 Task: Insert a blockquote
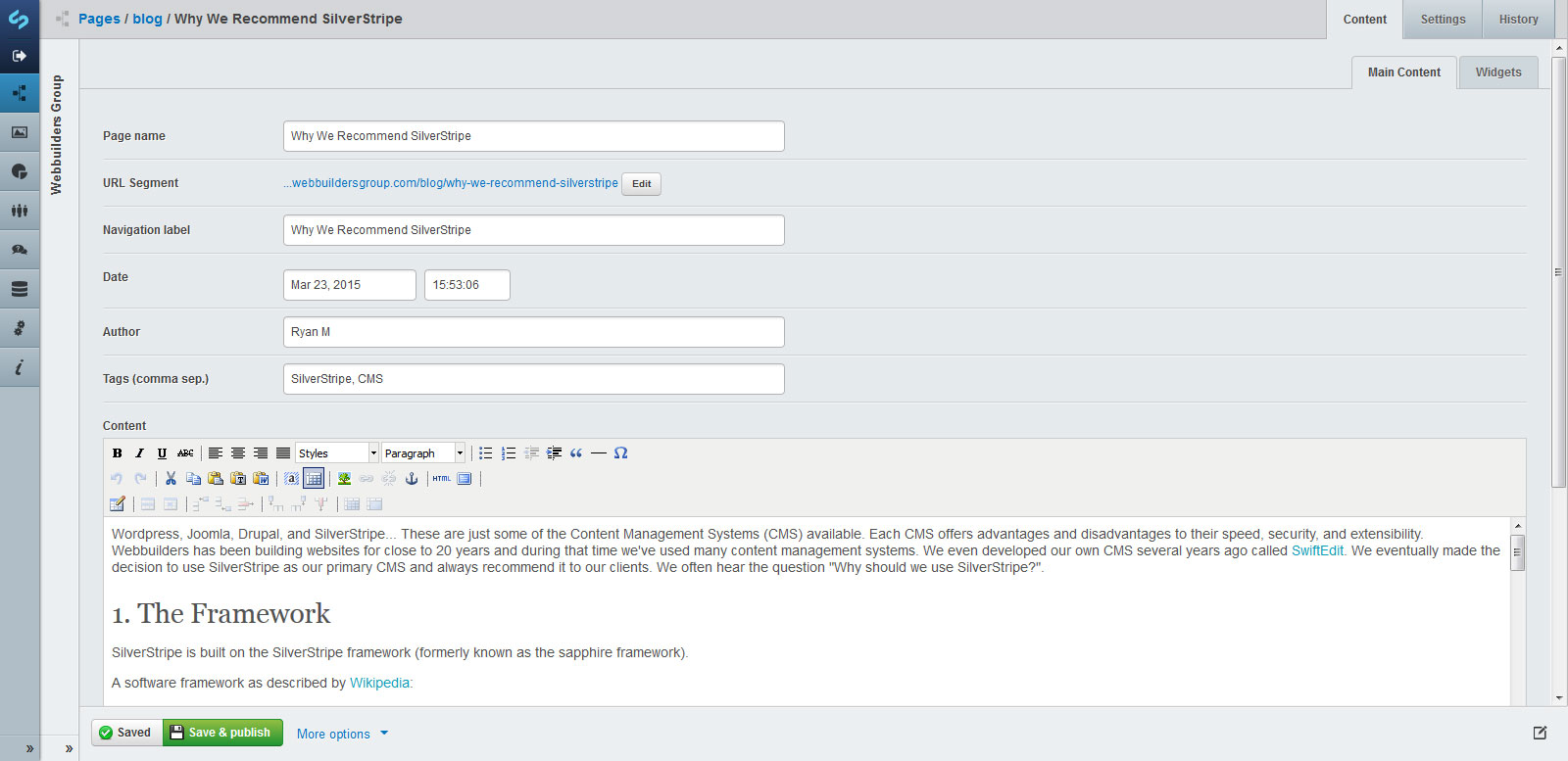coord(576,452)
